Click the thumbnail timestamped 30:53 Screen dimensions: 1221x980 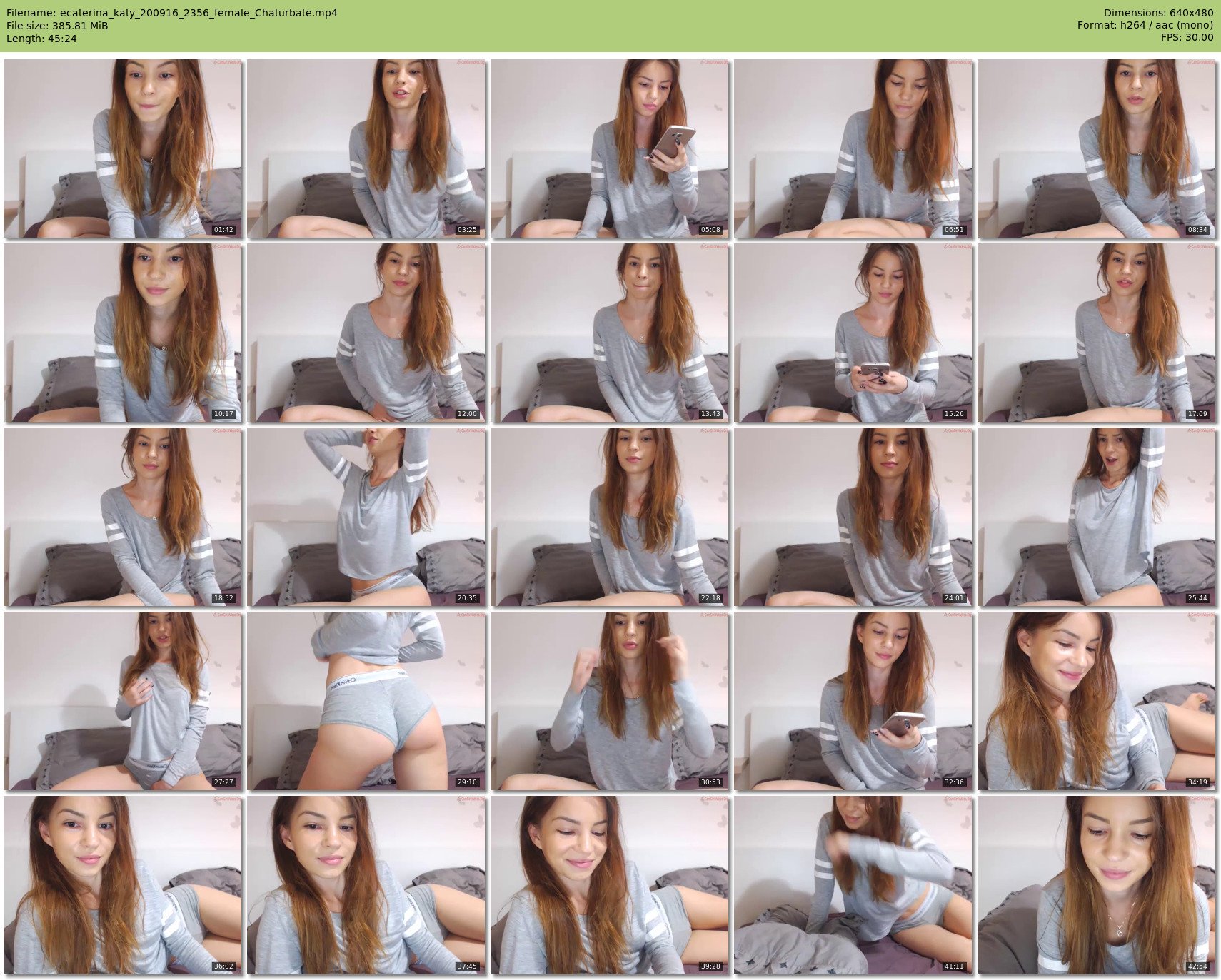(x=610, y=701)
